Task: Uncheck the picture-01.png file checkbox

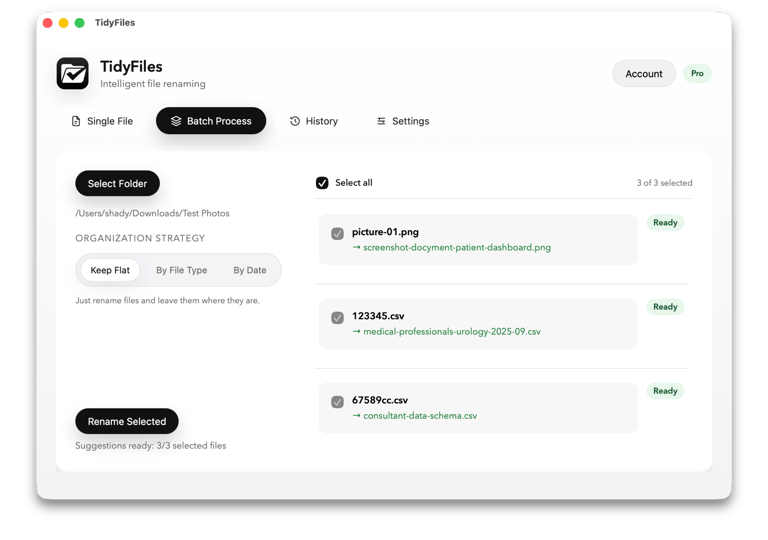Action: (337, 234)
